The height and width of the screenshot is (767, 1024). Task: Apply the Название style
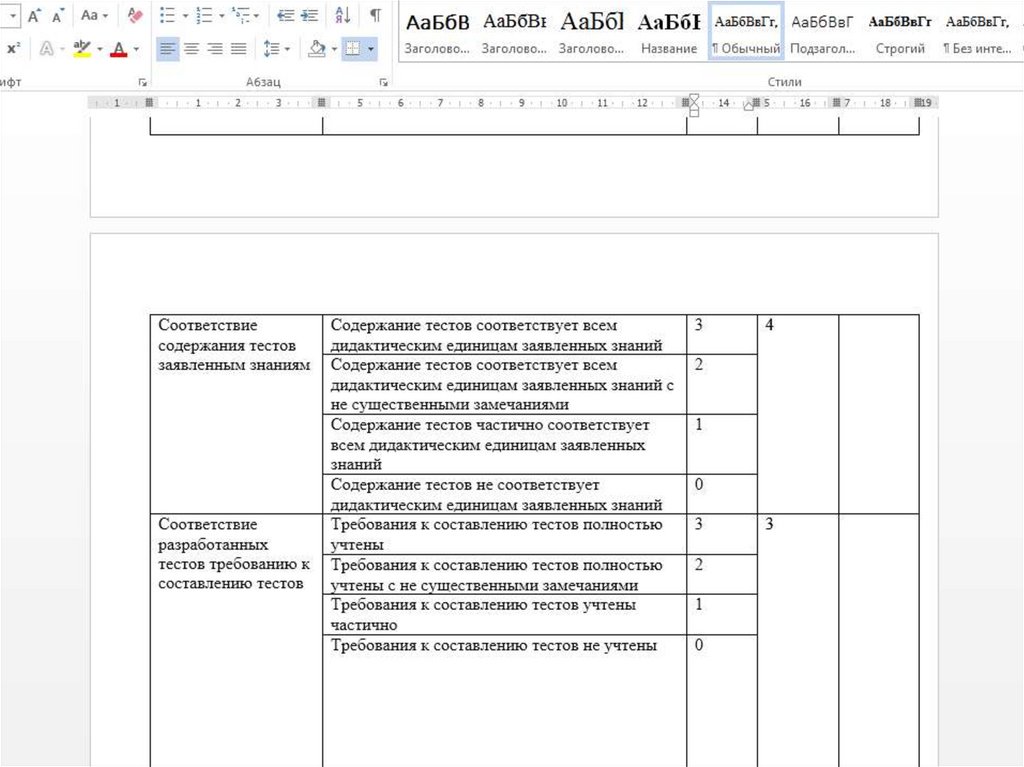coord(669,33)
